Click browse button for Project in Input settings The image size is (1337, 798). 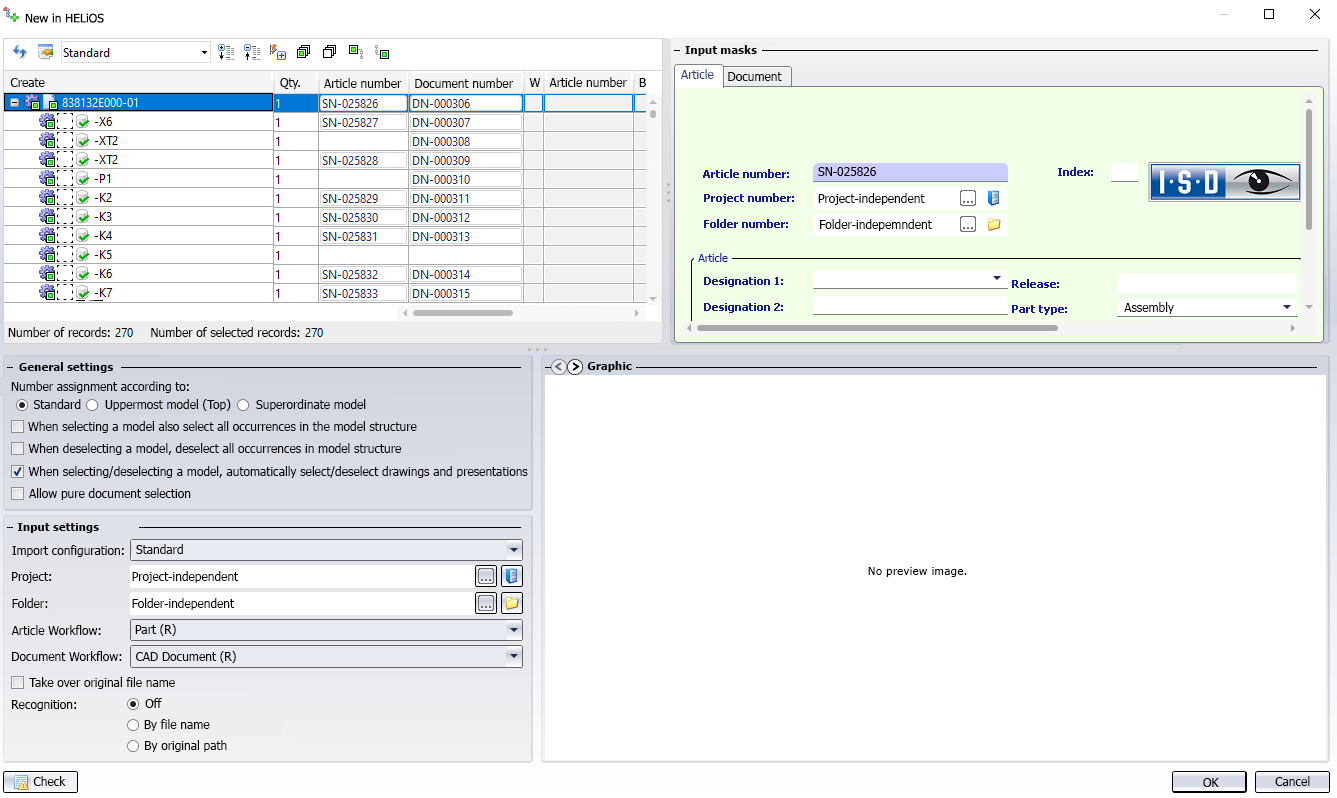click(486, 576)
